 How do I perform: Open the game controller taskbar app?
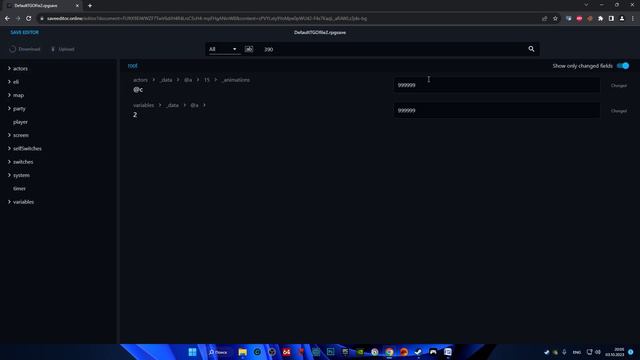tap(433, 352)
